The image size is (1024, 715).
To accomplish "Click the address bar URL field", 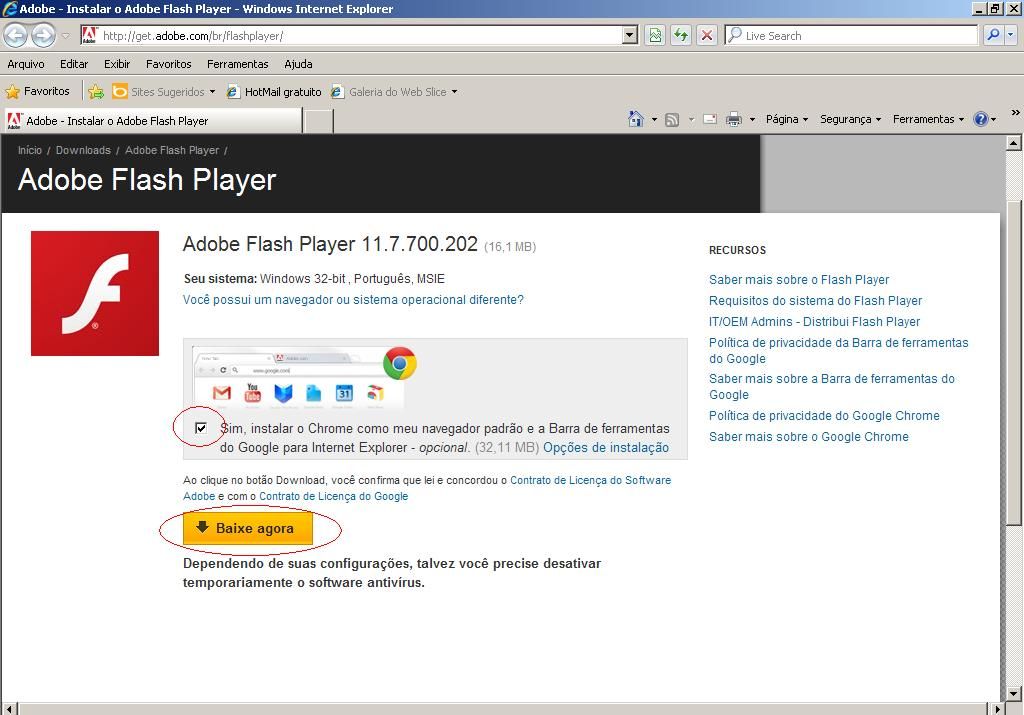I will [352, 35].
